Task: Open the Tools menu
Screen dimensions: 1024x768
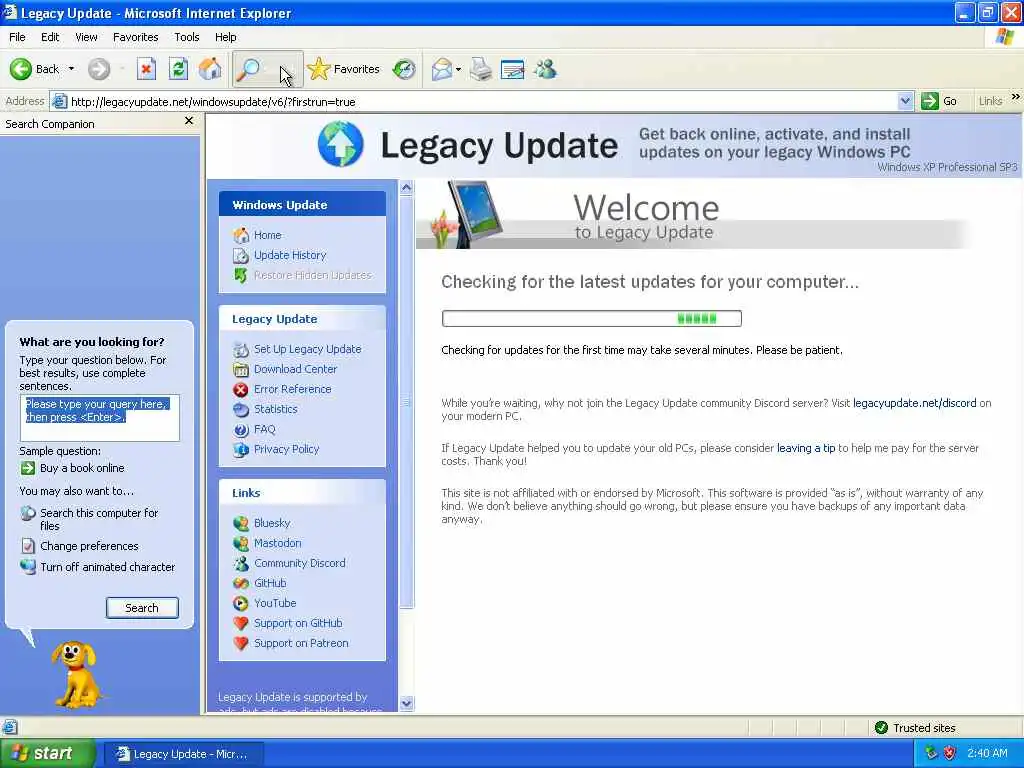Action: tap(186, 37)
